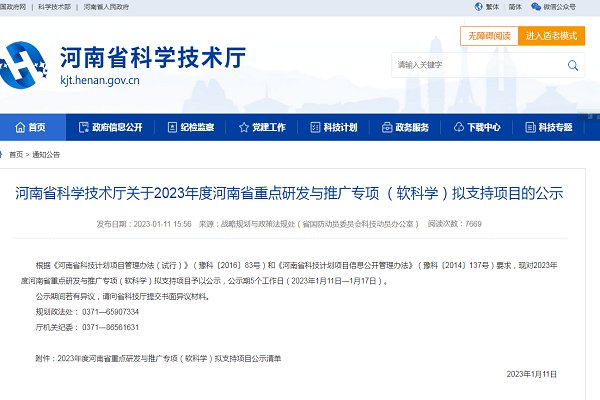The height and width of the screenshot is (400, 600).
Task: Open the 政府信息公开 menu
Action: 110,128
